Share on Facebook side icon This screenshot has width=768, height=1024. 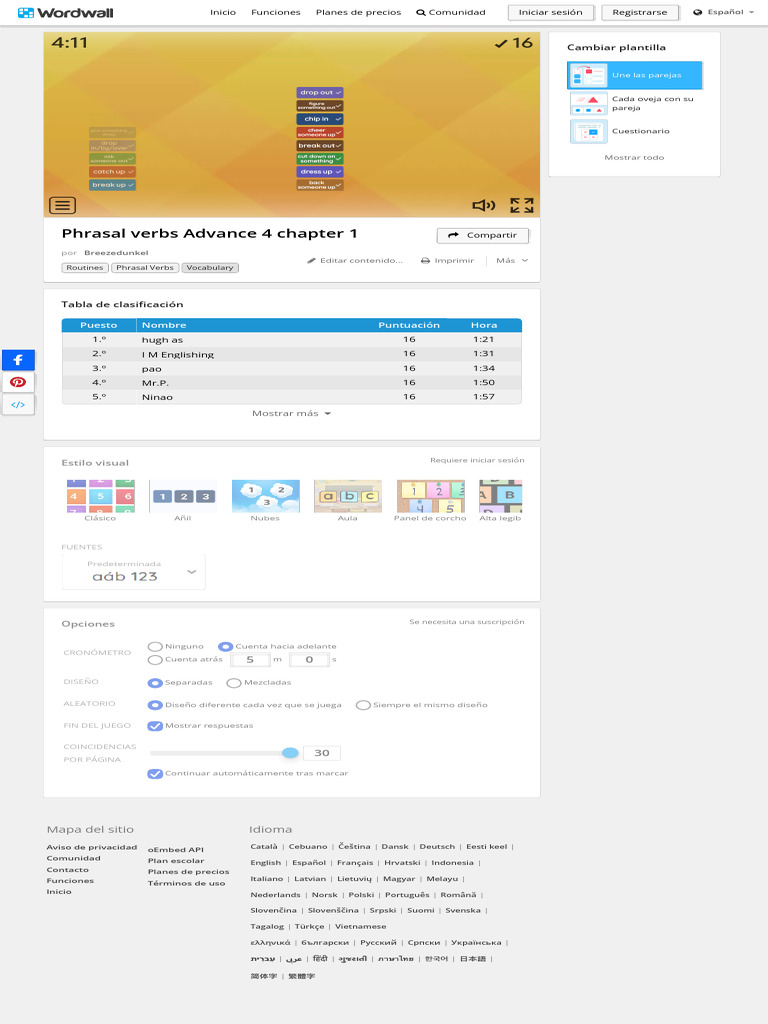(18, 360)
